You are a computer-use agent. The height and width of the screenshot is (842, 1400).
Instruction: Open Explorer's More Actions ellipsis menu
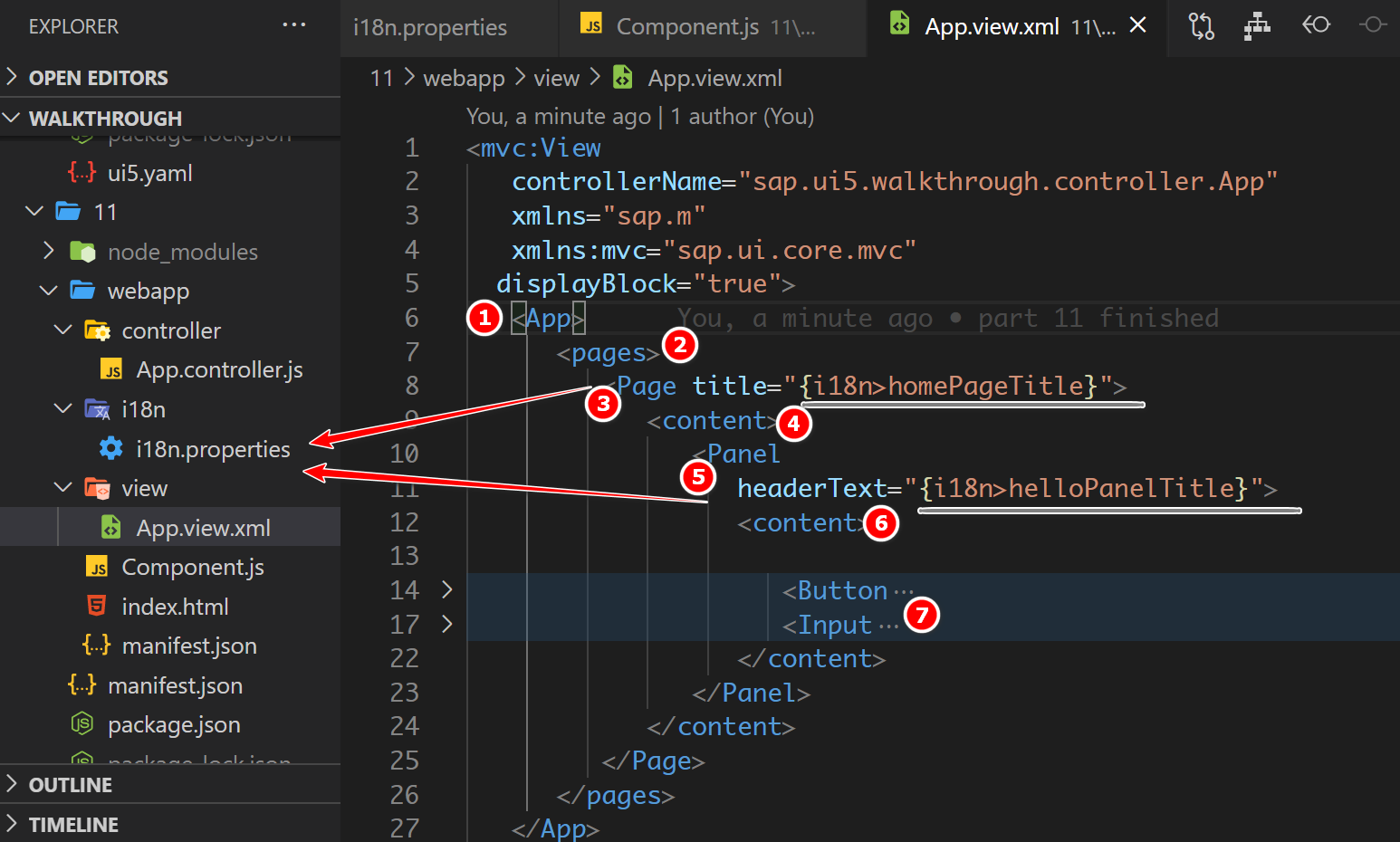tap(294, 24)
